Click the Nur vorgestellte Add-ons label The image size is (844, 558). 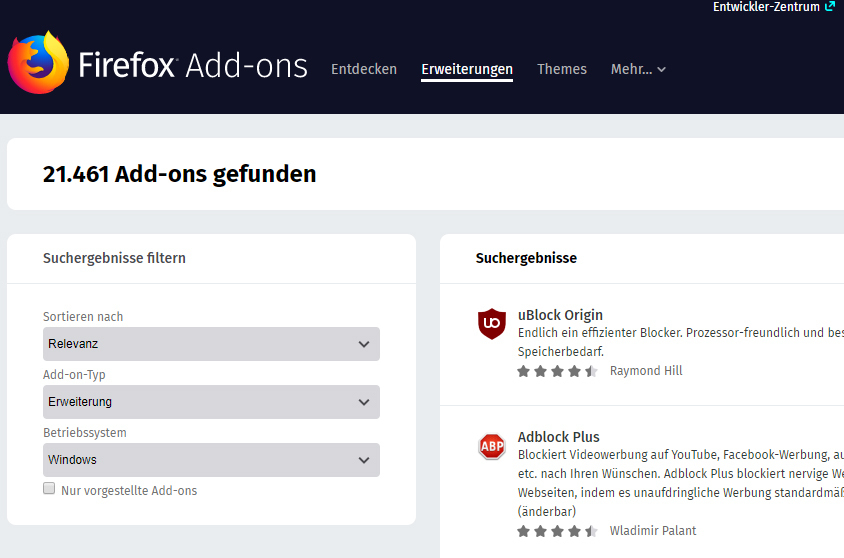click(129, 491)
